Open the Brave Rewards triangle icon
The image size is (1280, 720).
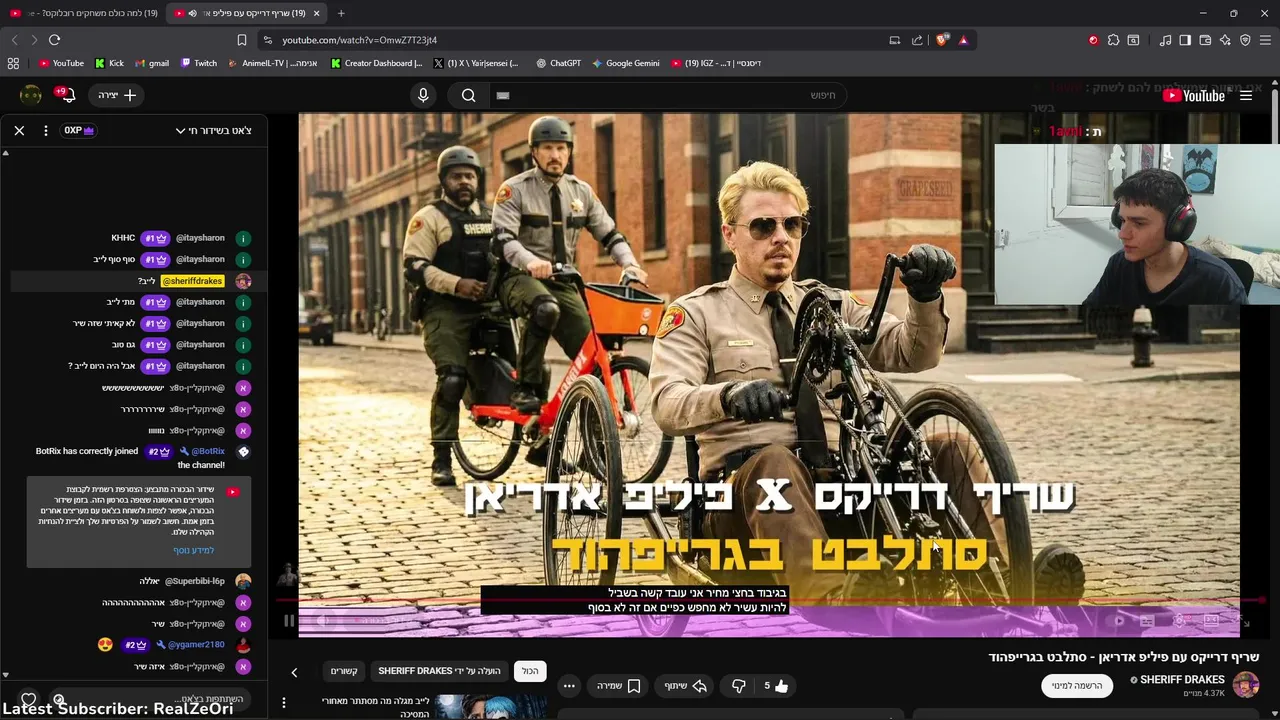[x=963, y=40]
